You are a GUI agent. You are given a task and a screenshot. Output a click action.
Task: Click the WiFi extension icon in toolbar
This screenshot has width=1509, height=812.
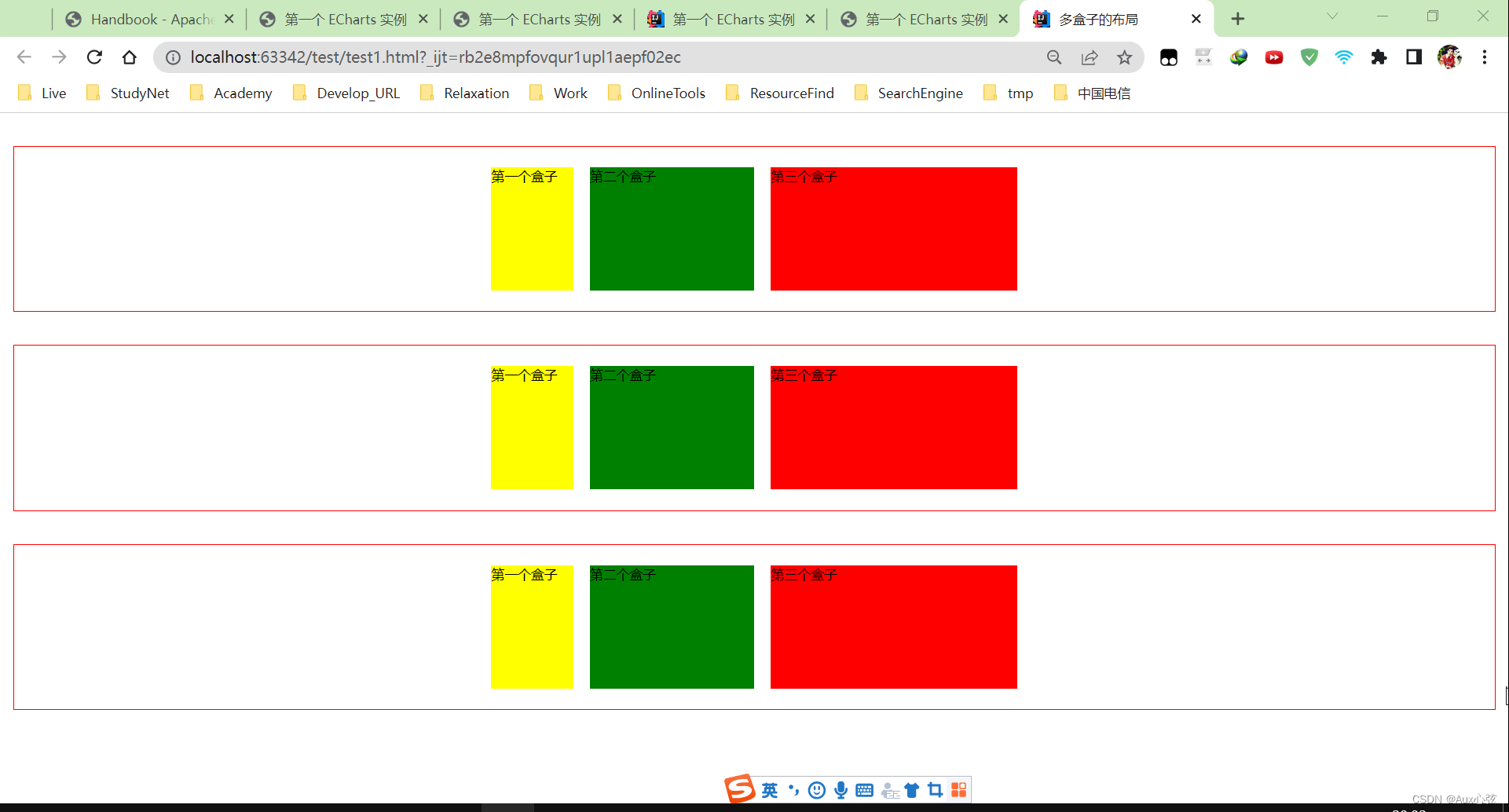[x=1343, y=57]
